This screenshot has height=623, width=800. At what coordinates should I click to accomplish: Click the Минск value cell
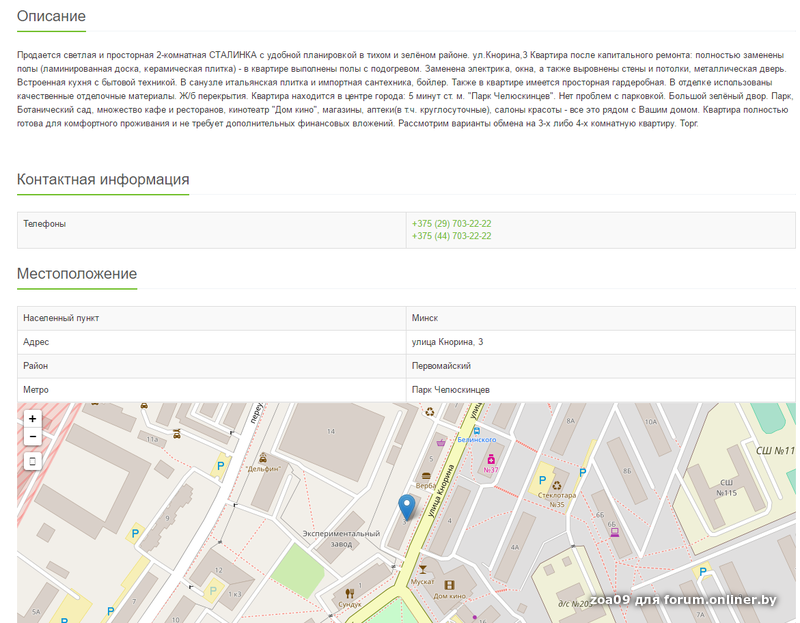pos(425,318)
